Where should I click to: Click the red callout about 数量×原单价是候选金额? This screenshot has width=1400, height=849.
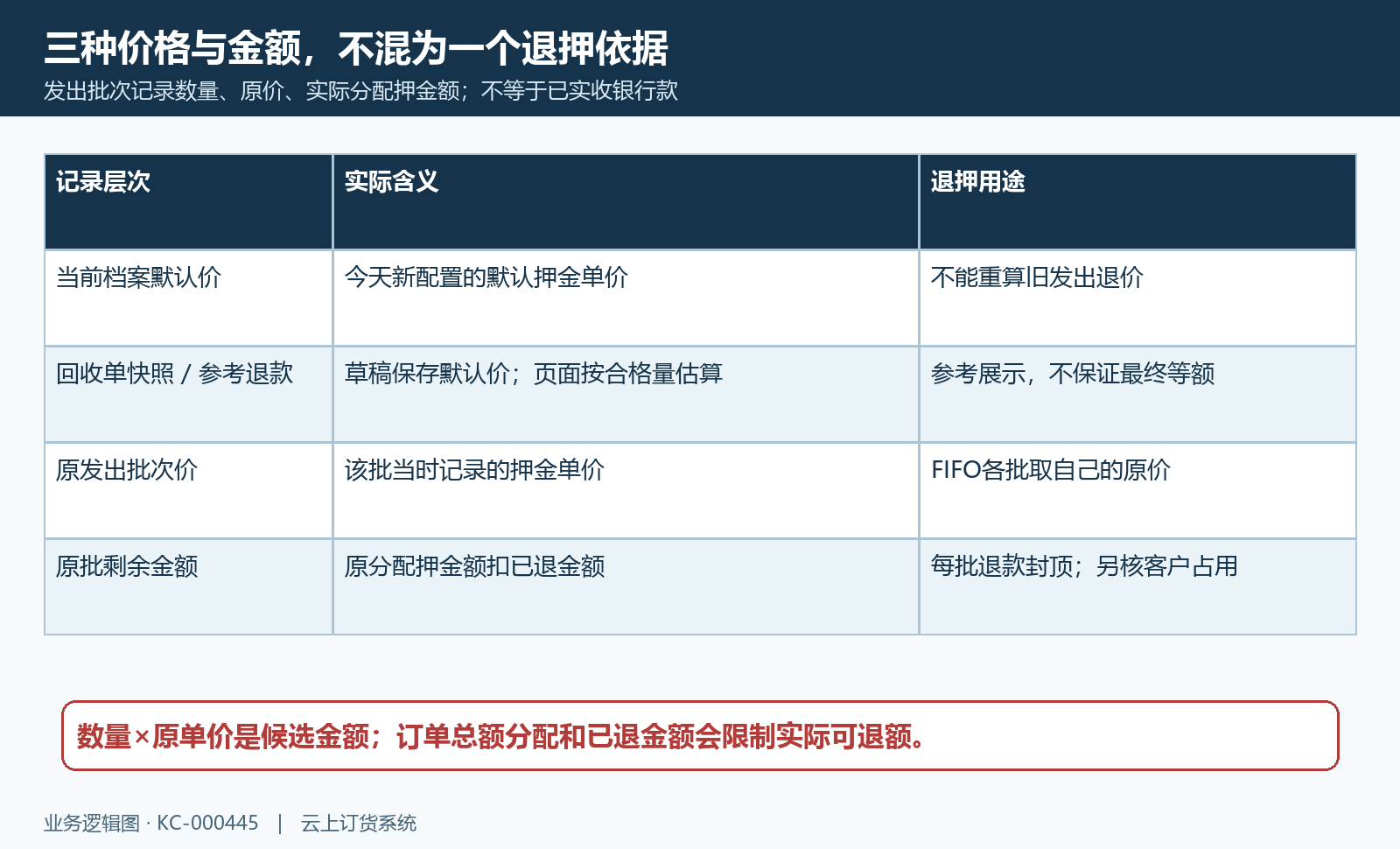(x=700, y=736)
